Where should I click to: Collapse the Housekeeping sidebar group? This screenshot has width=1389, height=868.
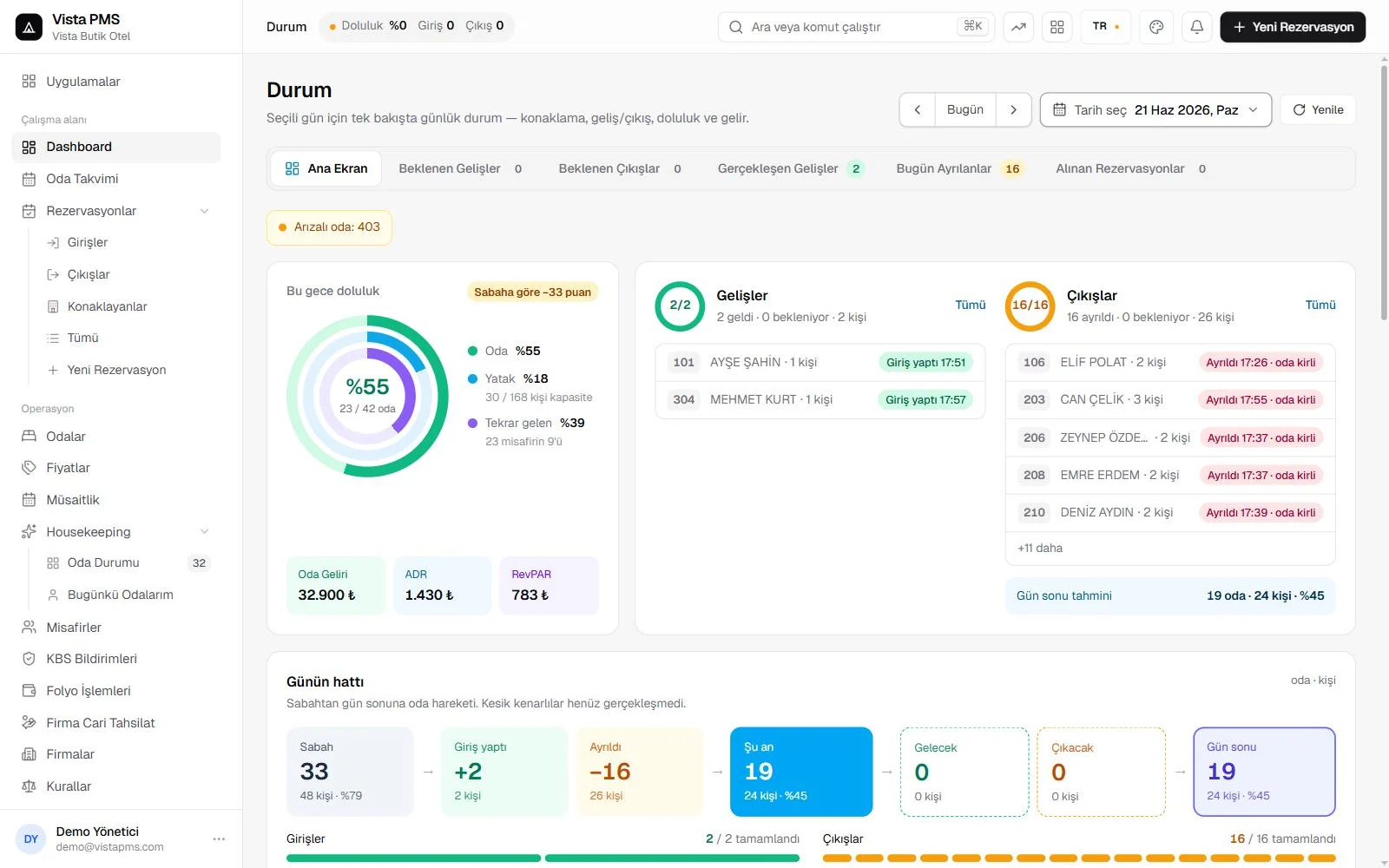205,531
